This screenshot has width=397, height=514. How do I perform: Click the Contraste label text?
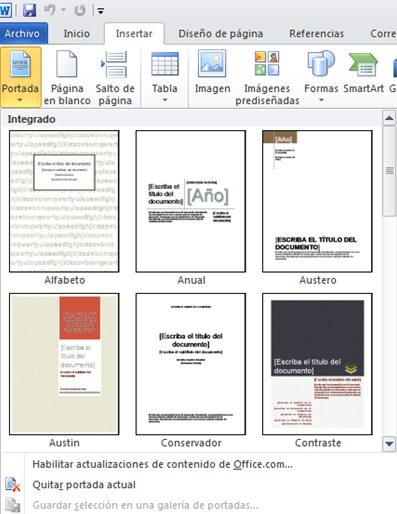click(x=318, y=443)
